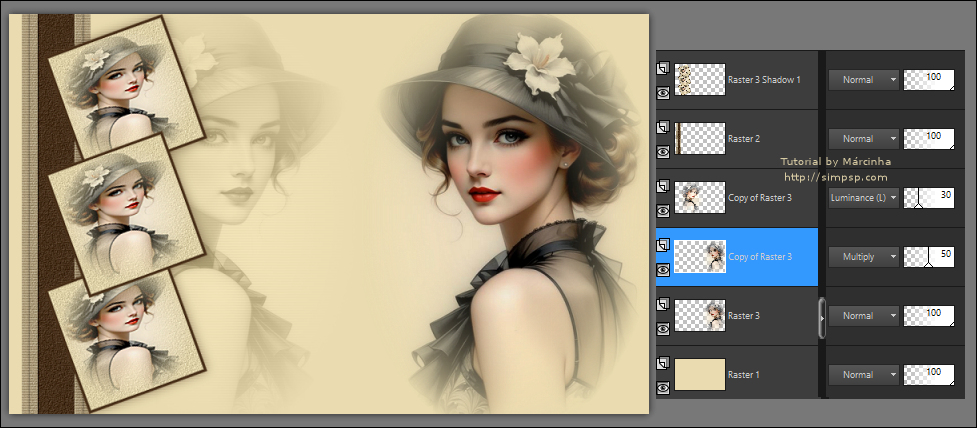
Task: Select the Raster 2 layer name
Action: pos(744,139)
